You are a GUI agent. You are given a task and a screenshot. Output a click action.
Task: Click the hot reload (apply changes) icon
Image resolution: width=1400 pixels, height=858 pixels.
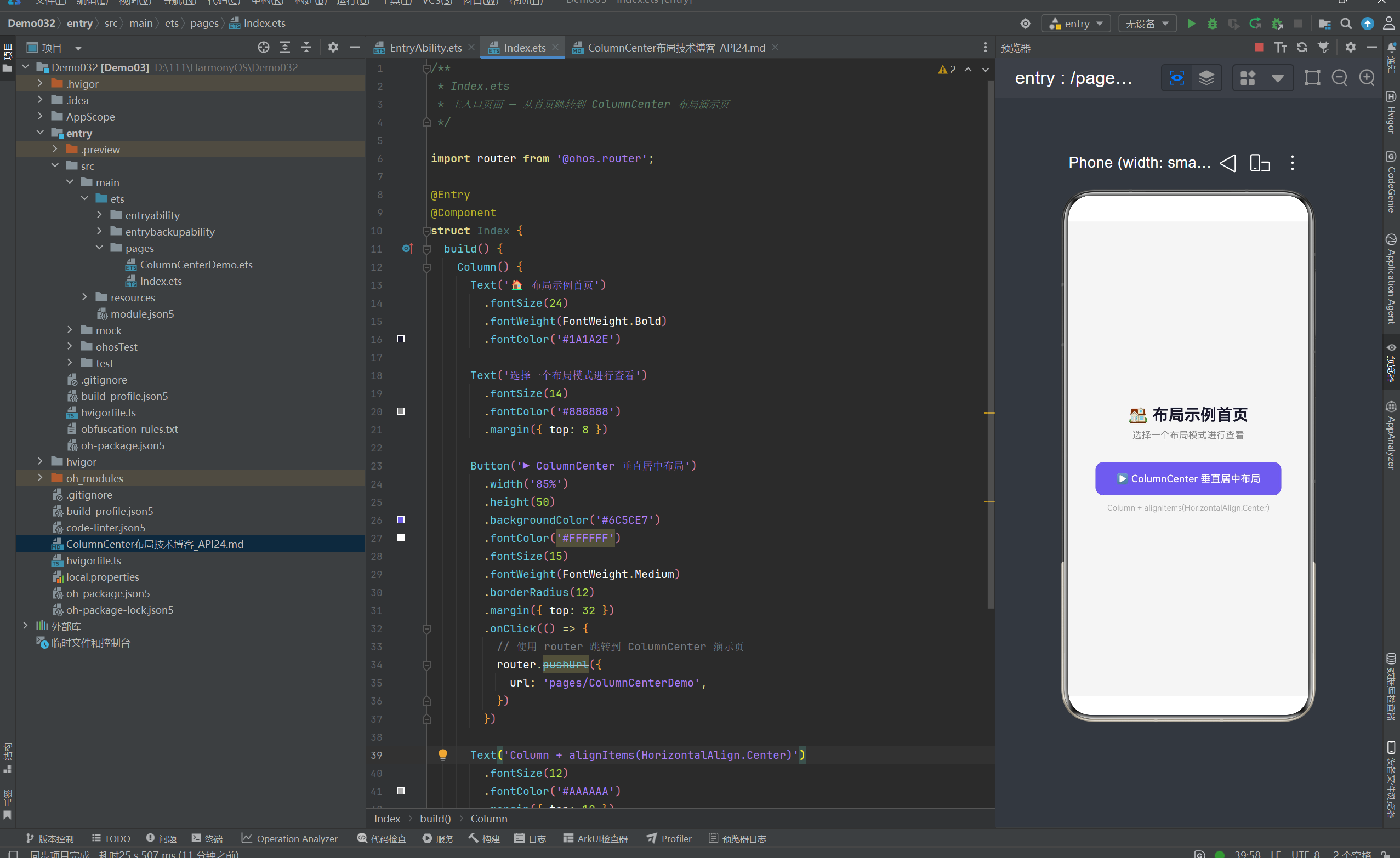tap(1255, 24)
